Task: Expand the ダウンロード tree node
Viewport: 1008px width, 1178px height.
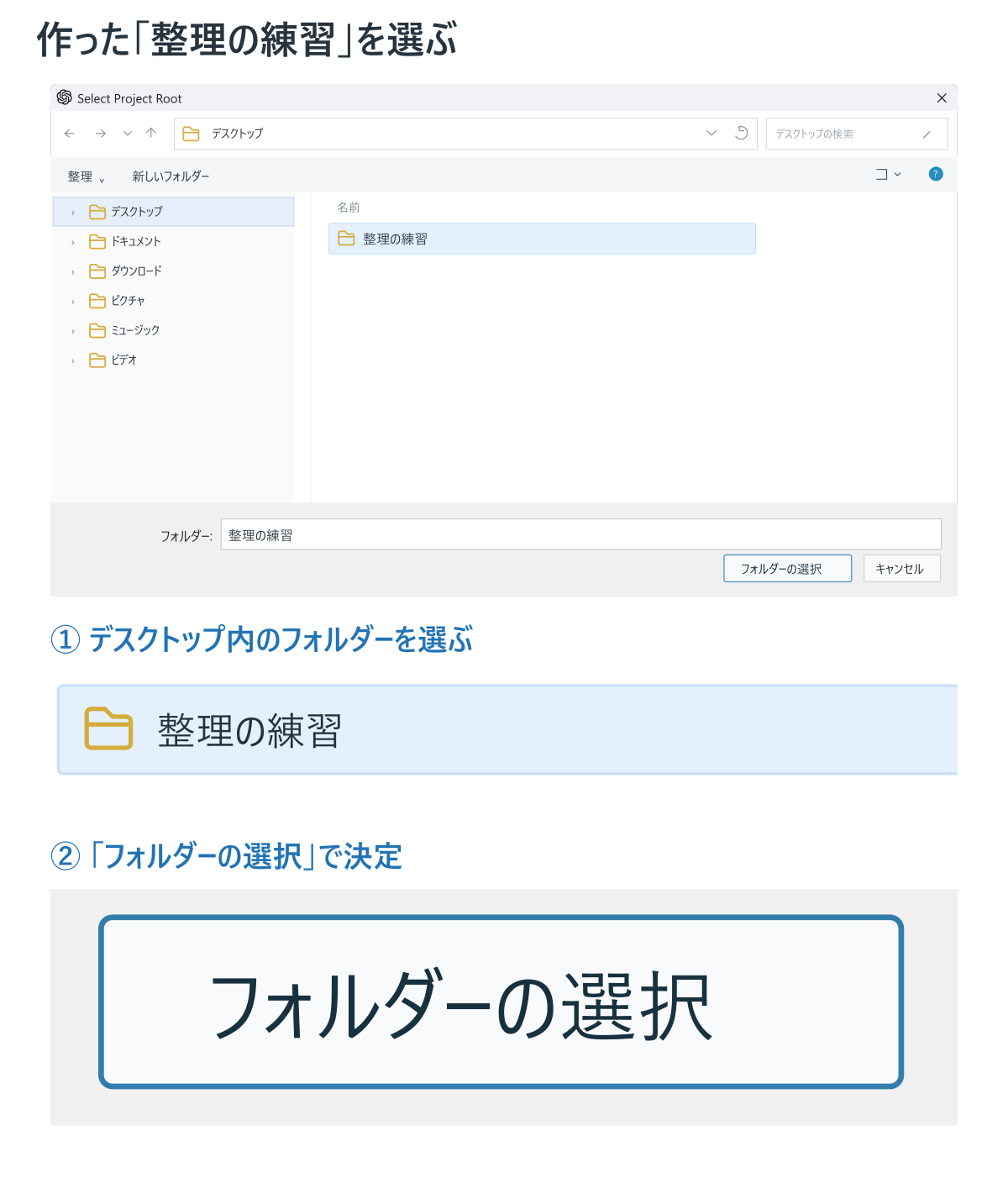Action: coord(73,271)
